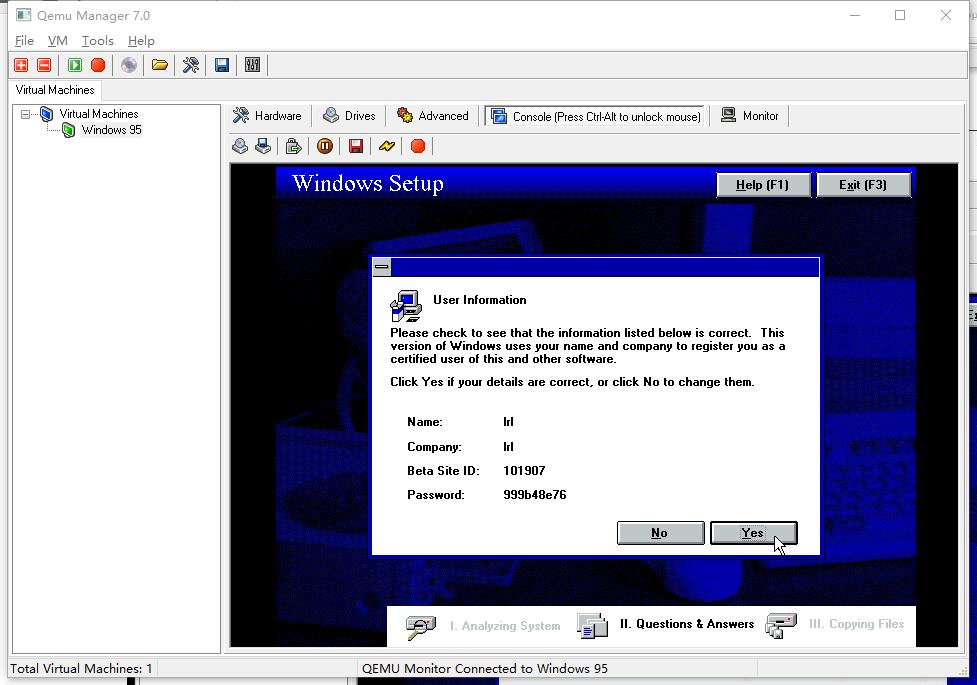Open the VM menu
This screenshot has width=977, height=685.
tap(57, 41)
